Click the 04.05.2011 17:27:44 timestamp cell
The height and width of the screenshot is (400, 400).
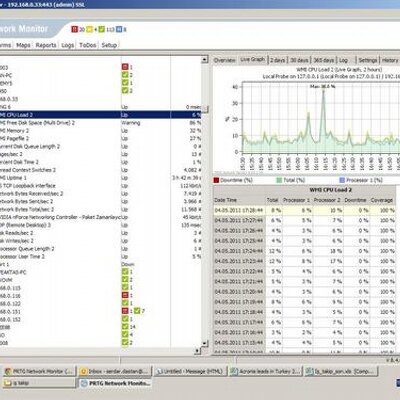(x=239, y=220)
